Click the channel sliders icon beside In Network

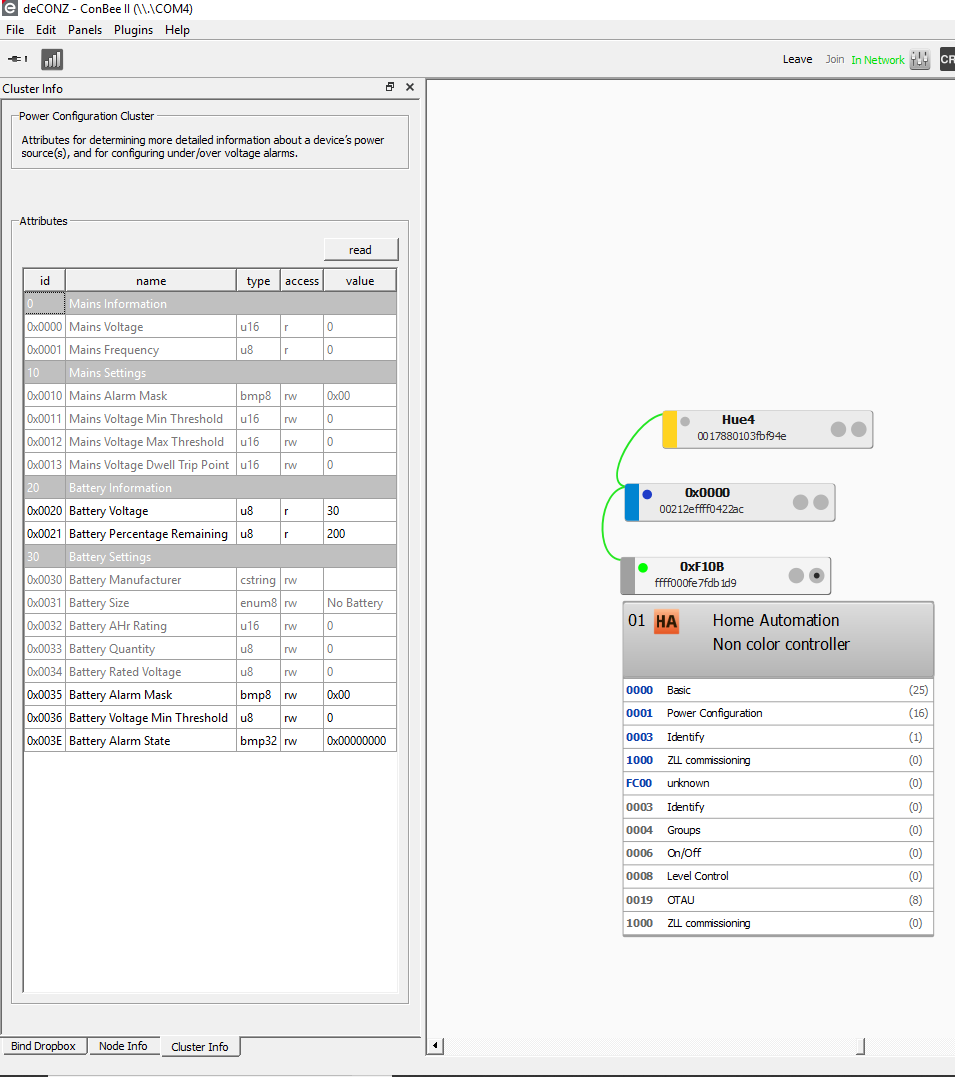click(x=918, y=59)
